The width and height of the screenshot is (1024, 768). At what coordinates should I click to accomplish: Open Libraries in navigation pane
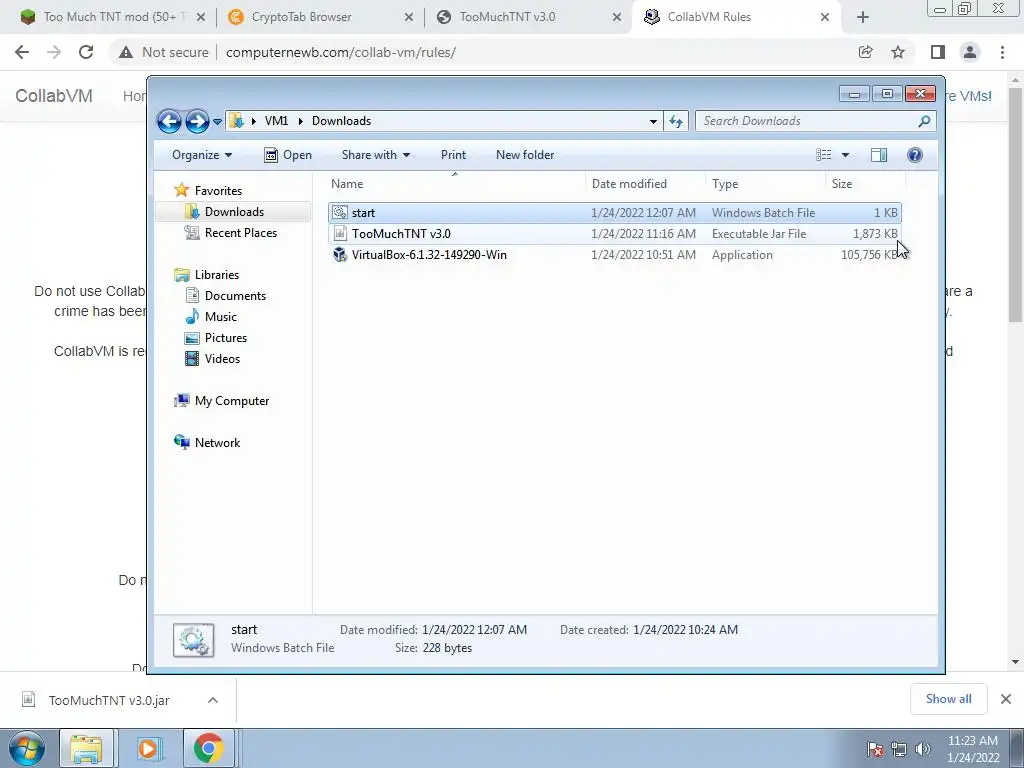tap(216, 275)
